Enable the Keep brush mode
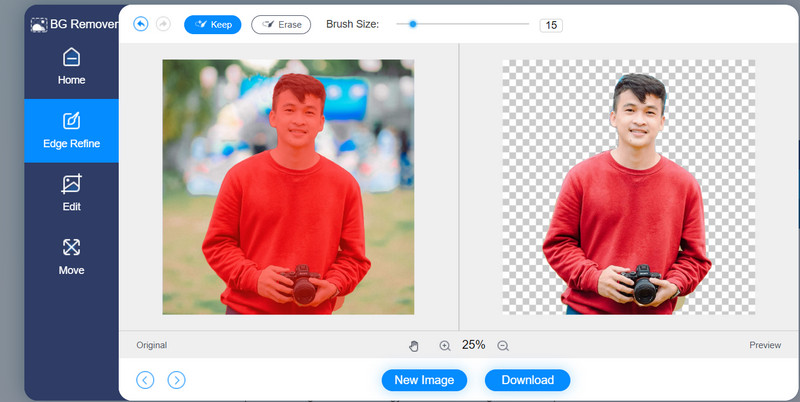This screenshot has height=402, width=800. [x=213, y=24]
